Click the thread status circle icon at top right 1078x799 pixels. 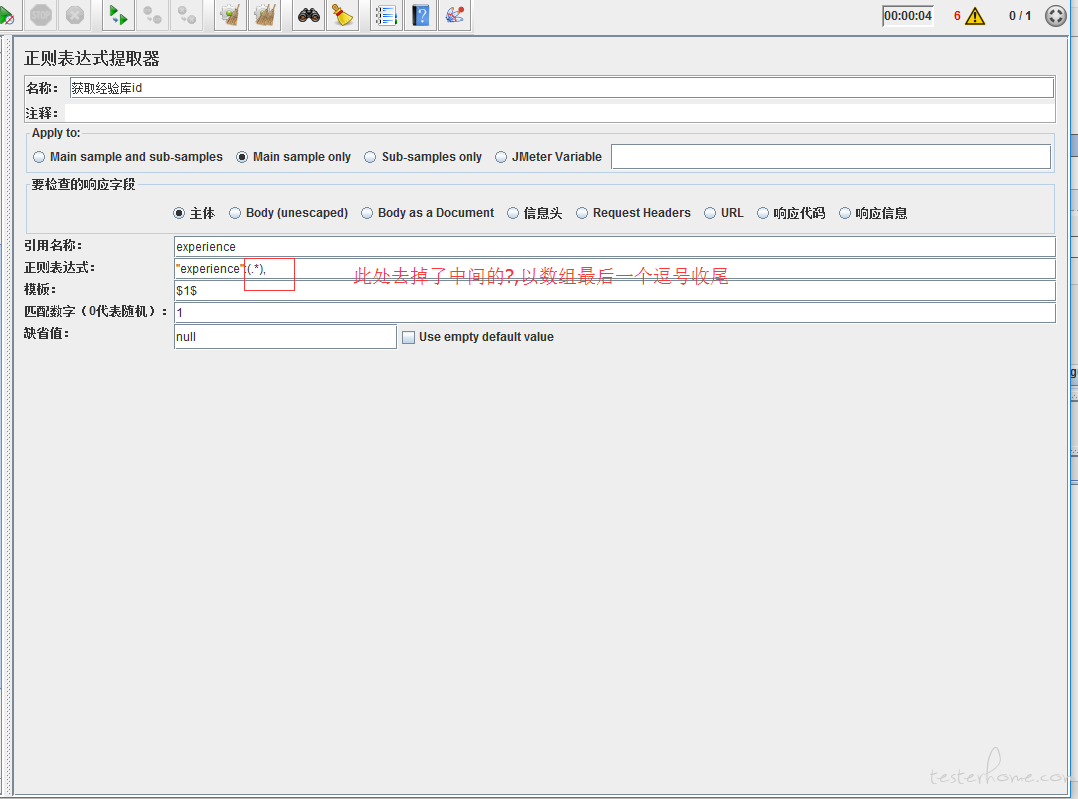(1055, 16)
